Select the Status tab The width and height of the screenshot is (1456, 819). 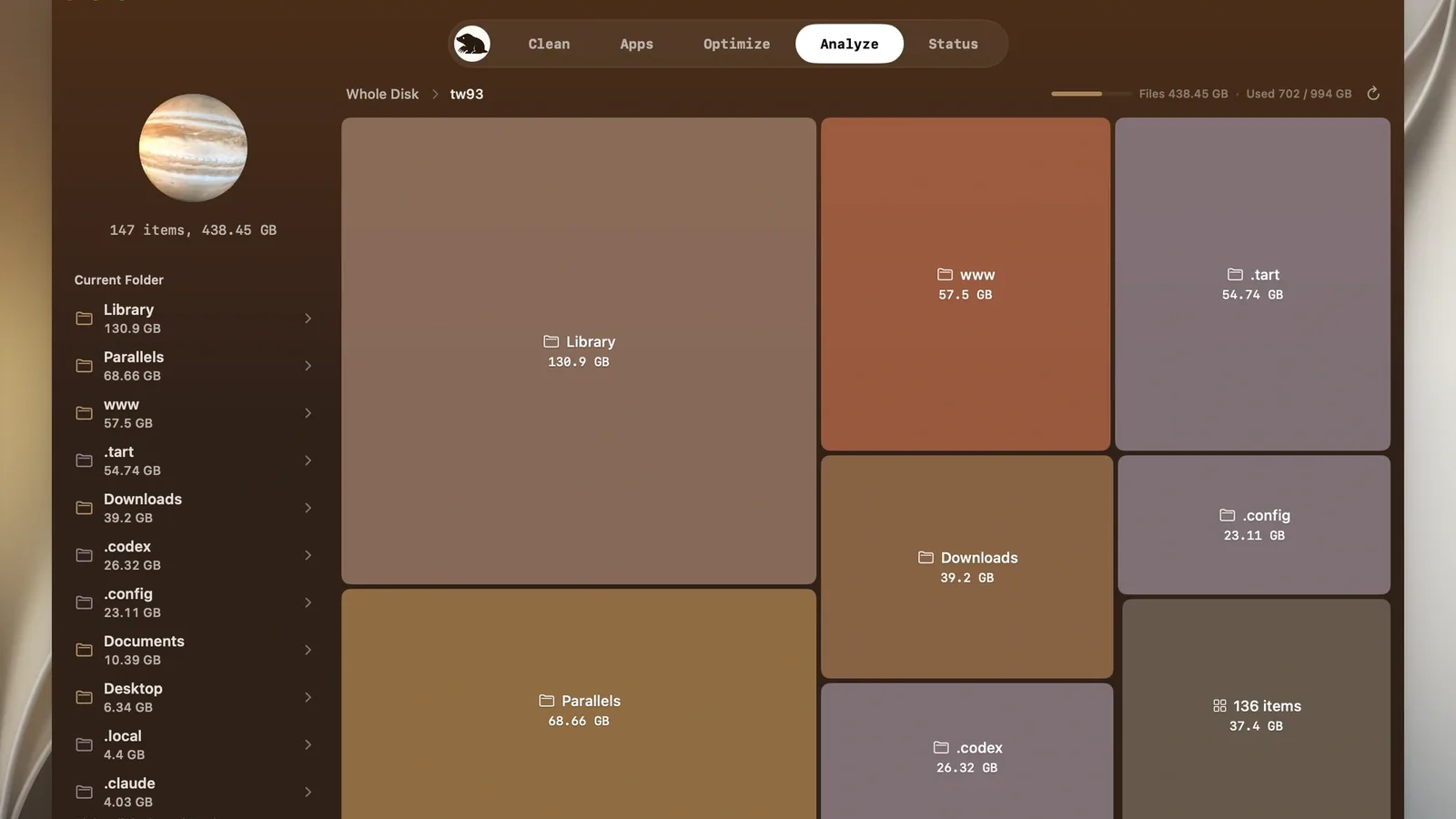(953, 44)
